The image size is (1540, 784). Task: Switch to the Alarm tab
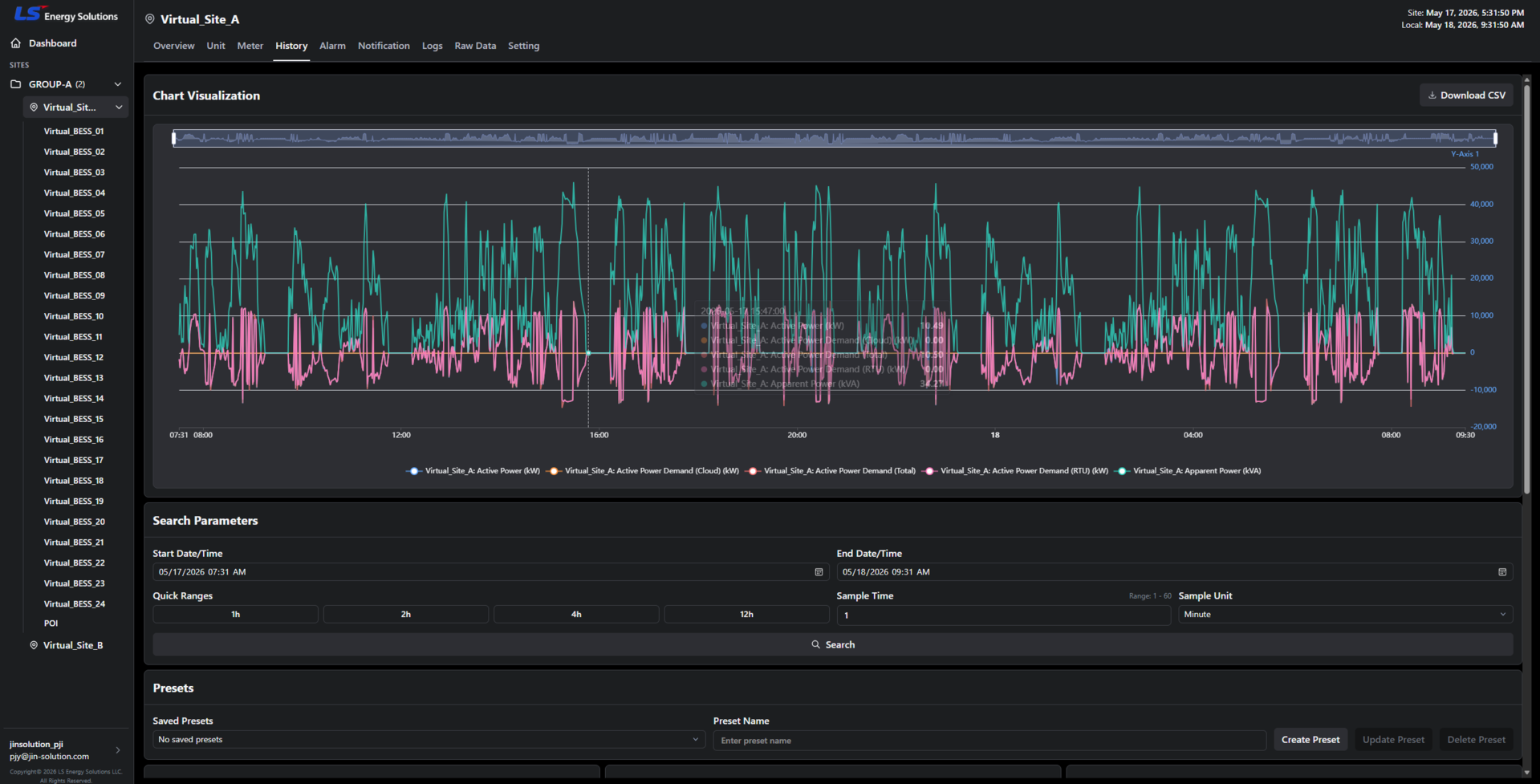click(x=332, y=46)
